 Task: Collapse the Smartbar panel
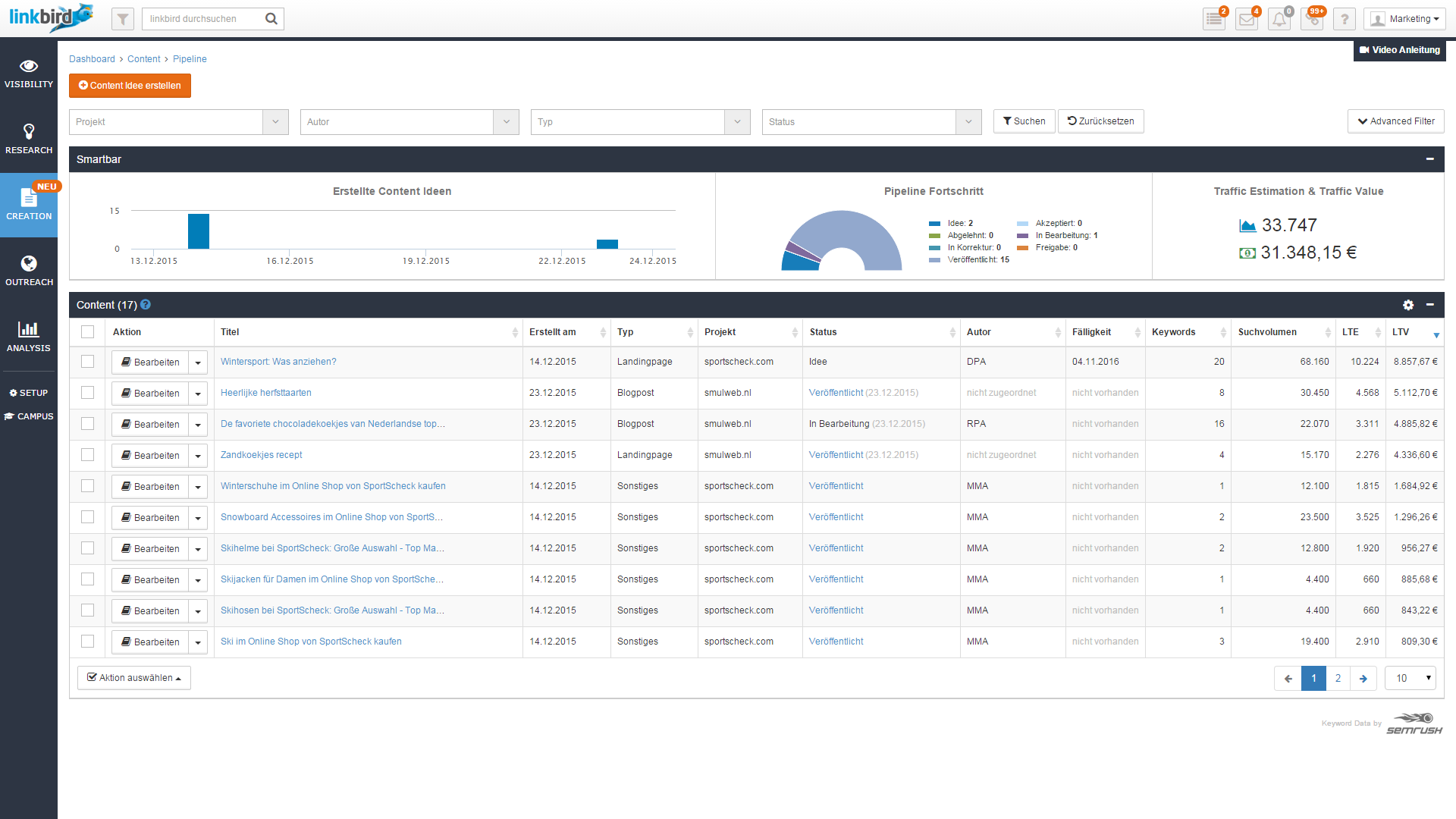coord(1430,159)
